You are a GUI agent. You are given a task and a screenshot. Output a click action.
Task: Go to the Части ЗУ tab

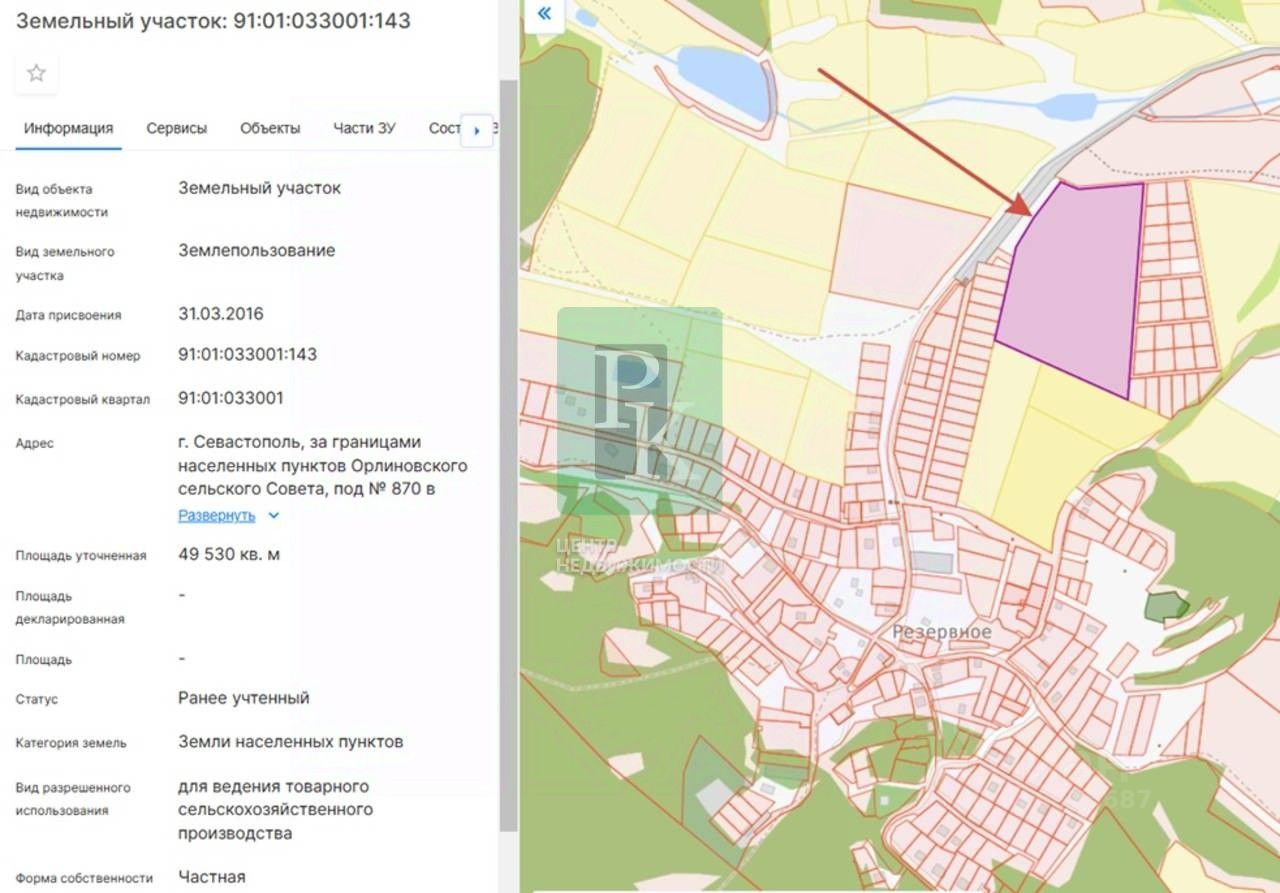point(364,128)
